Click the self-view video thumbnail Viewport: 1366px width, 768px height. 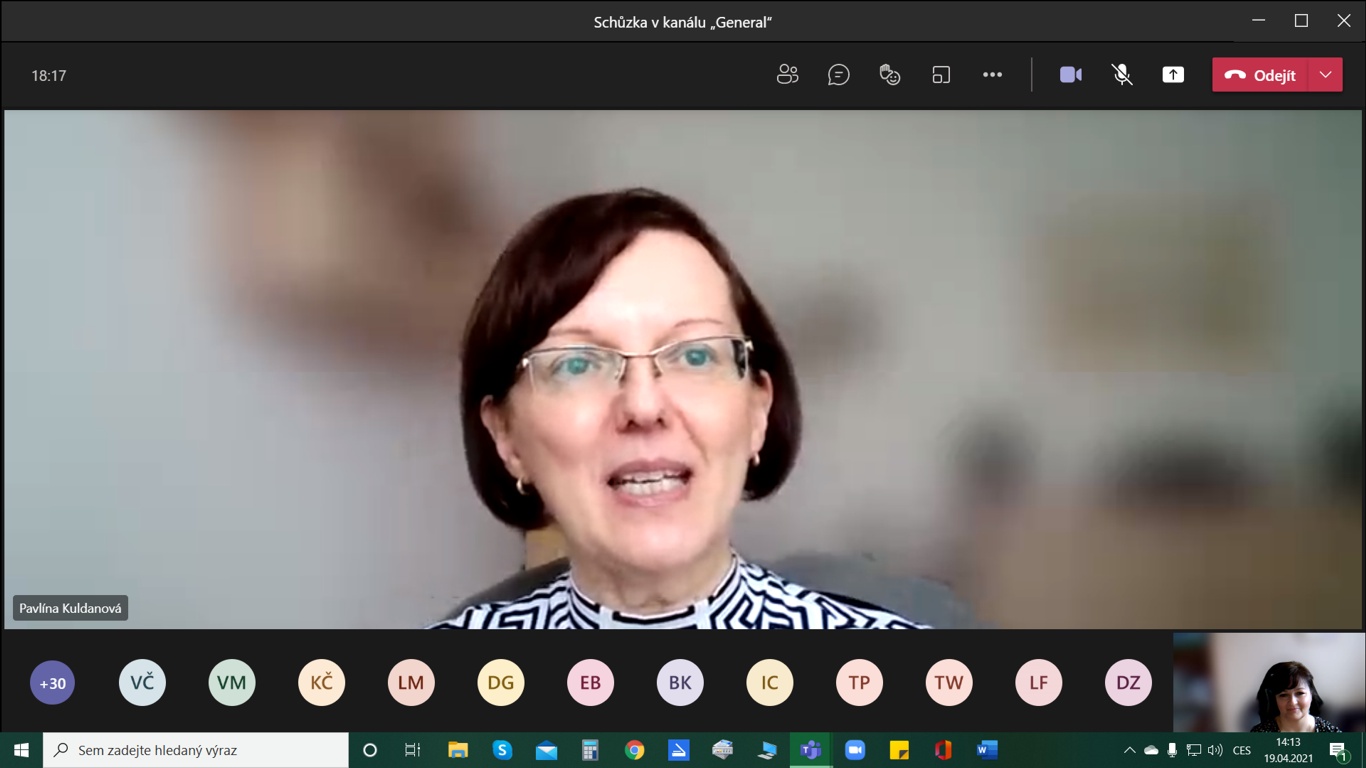pyautogui.click(x=1268, y=682)
